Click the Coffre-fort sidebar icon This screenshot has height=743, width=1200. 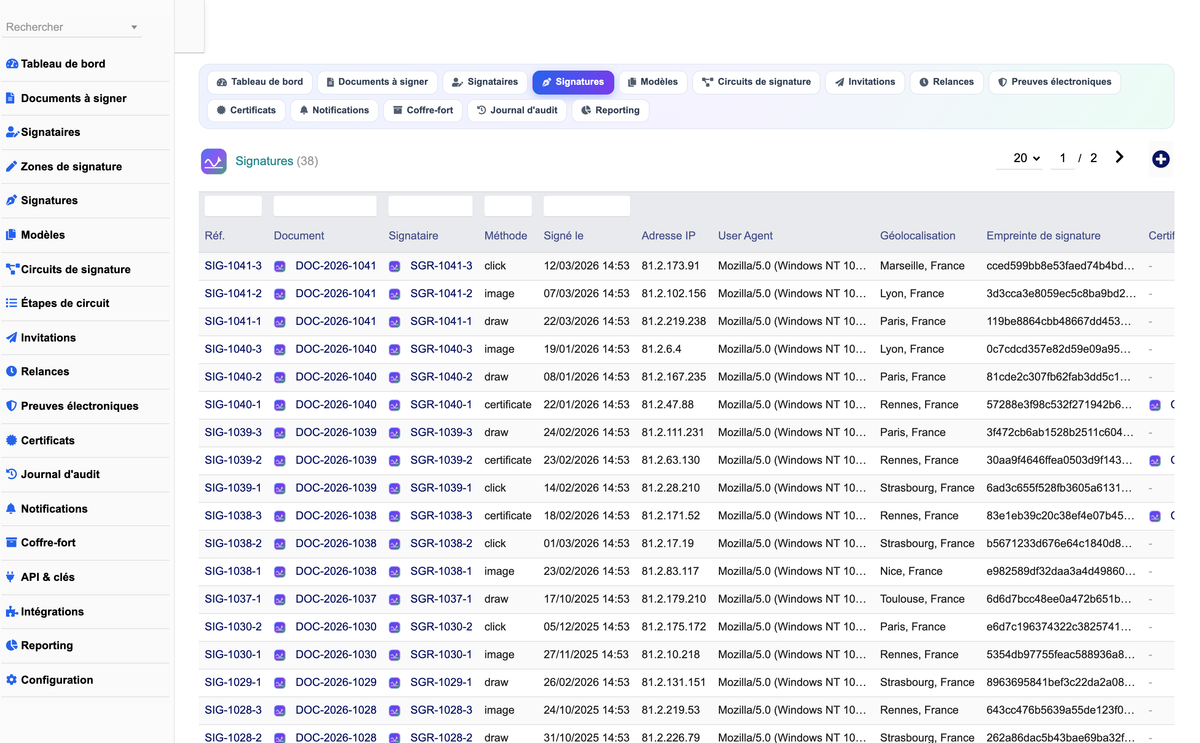[12, 542]
